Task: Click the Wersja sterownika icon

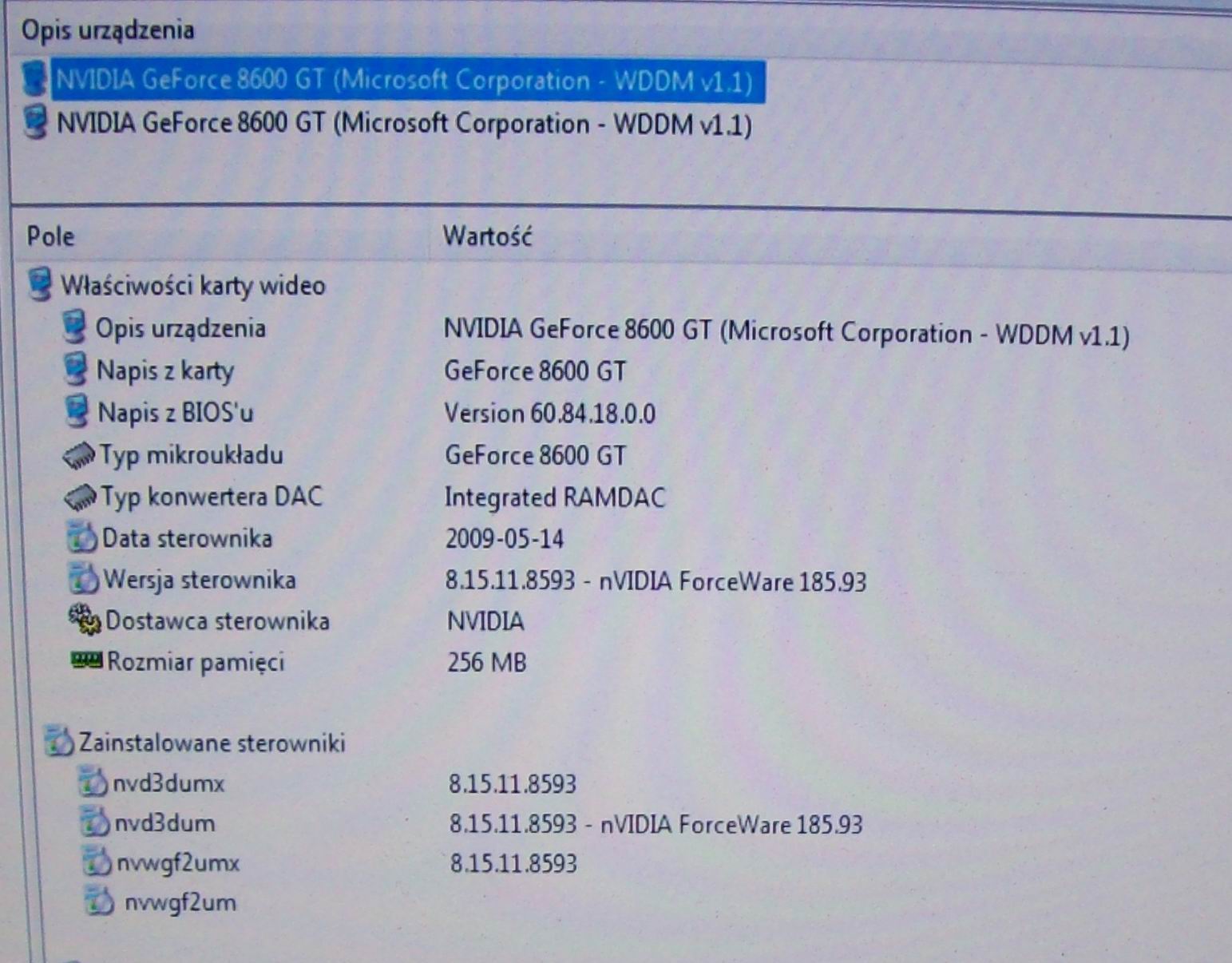Action: point(83,580)
